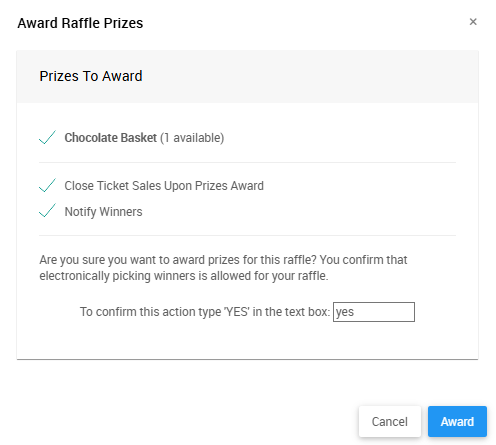Screen dimensions: 496x445
Task: Click the Notify Winners label text
Action: (x=103, y=212)
